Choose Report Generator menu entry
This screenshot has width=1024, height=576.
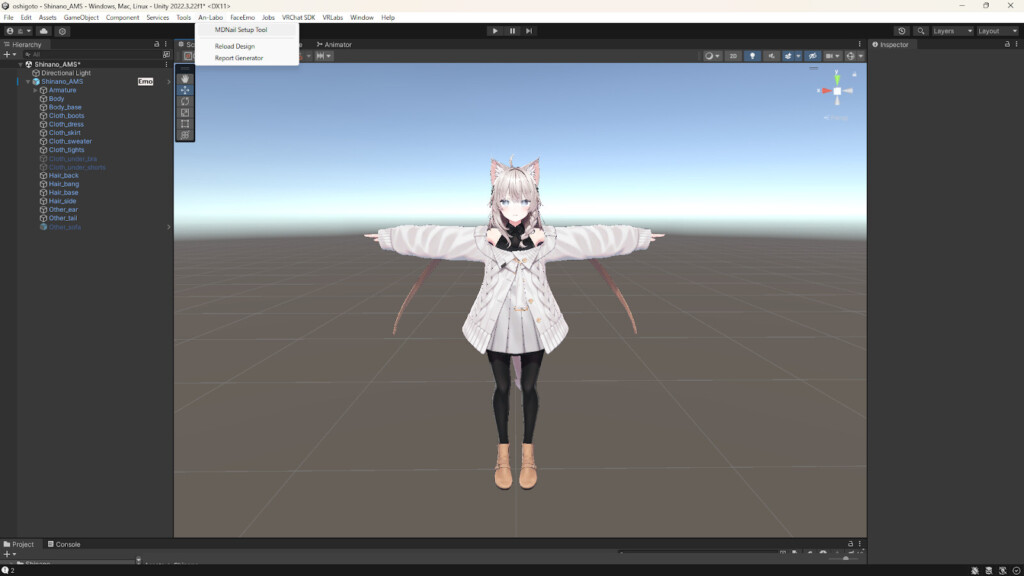tap(239, 58)
